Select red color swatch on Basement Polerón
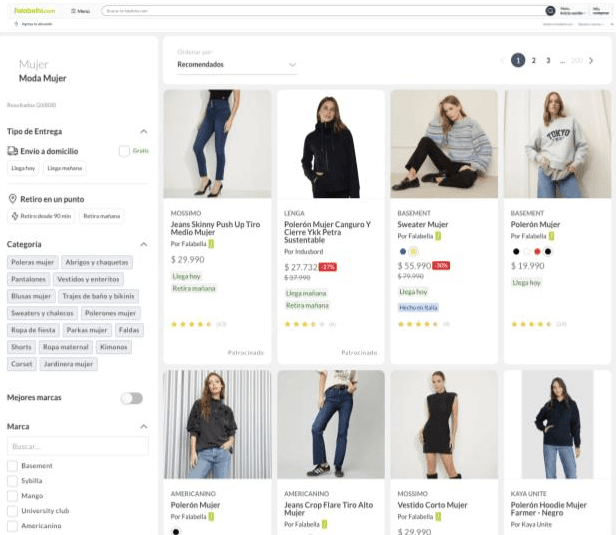 pos(537,251)
